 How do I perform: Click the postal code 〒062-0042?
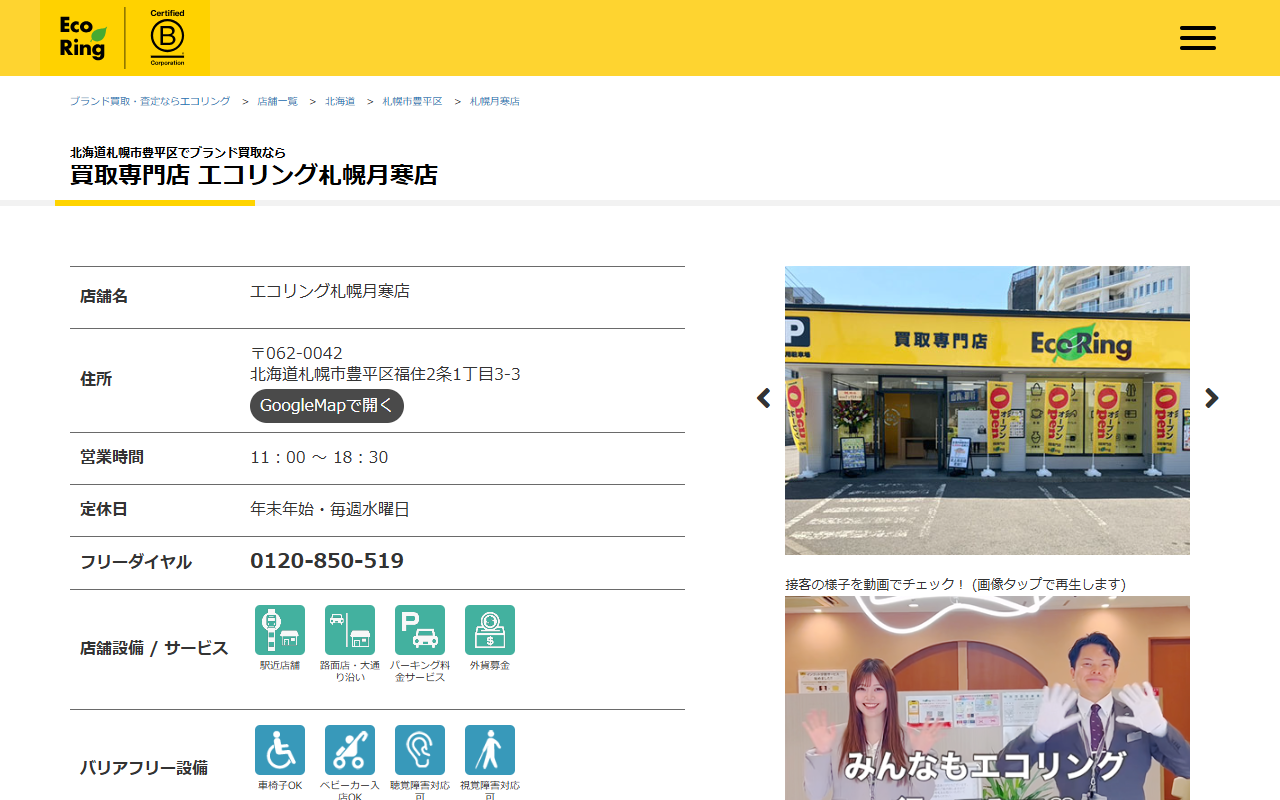pyautogui.click(x=296, y=353)
